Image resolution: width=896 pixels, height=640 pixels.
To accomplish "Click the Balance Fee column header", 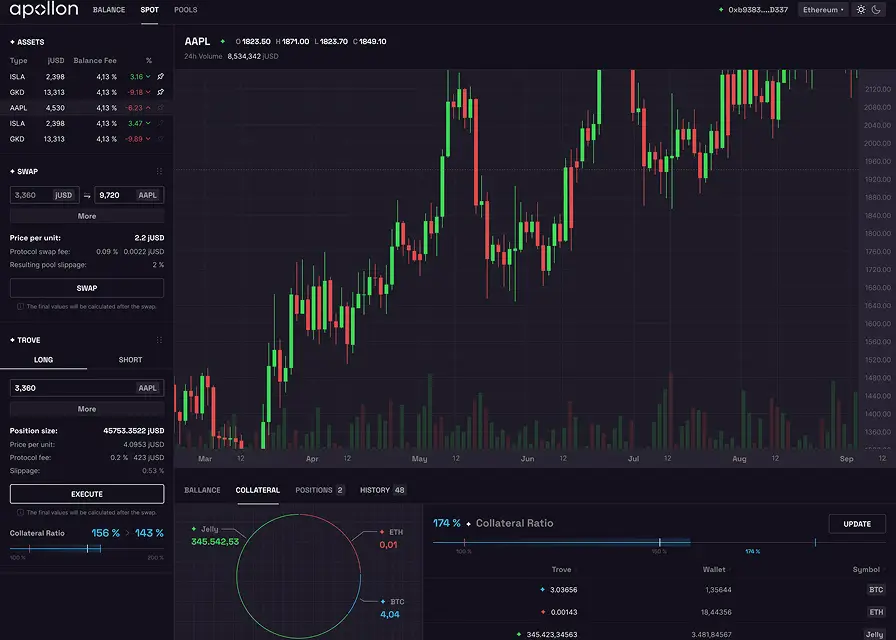I will (x=95, y=61).
